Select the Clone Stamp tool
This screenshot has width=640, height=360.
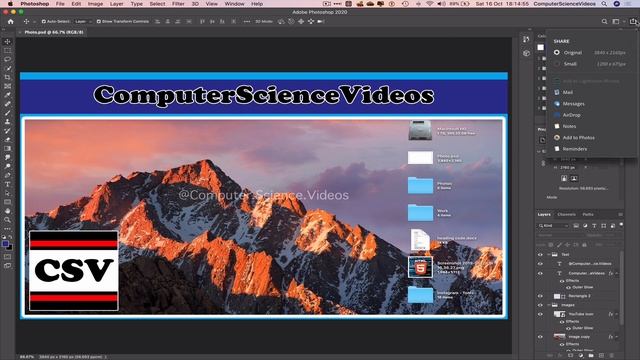7,122
